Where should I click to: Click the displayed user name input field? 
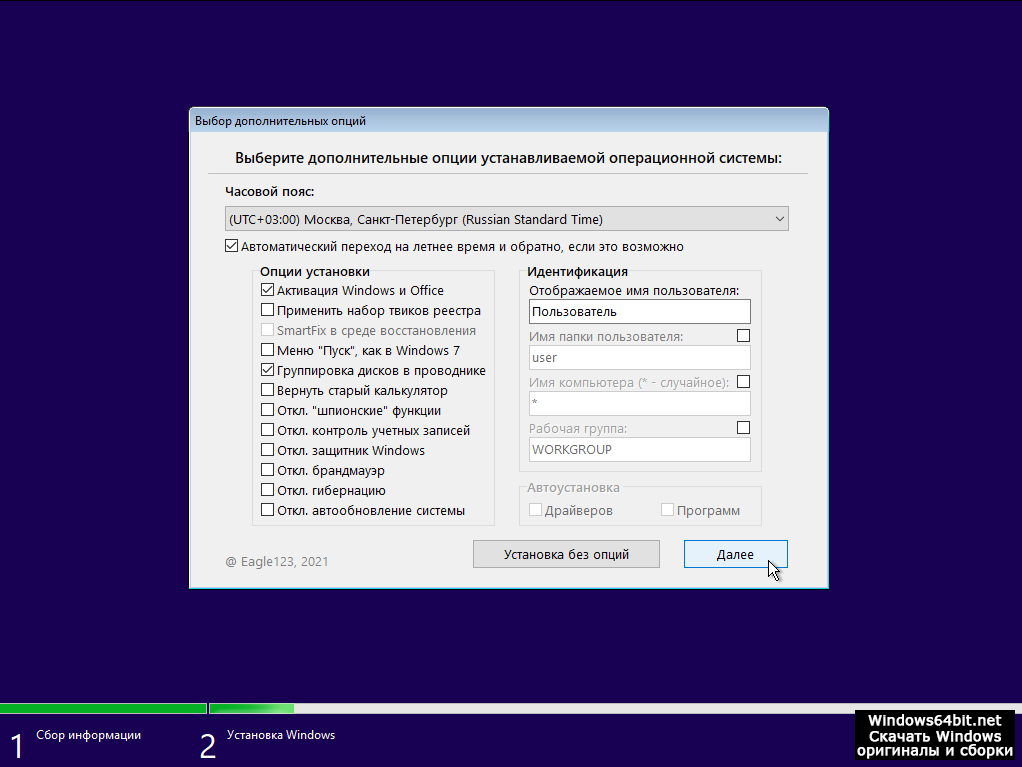coord(639,311)
